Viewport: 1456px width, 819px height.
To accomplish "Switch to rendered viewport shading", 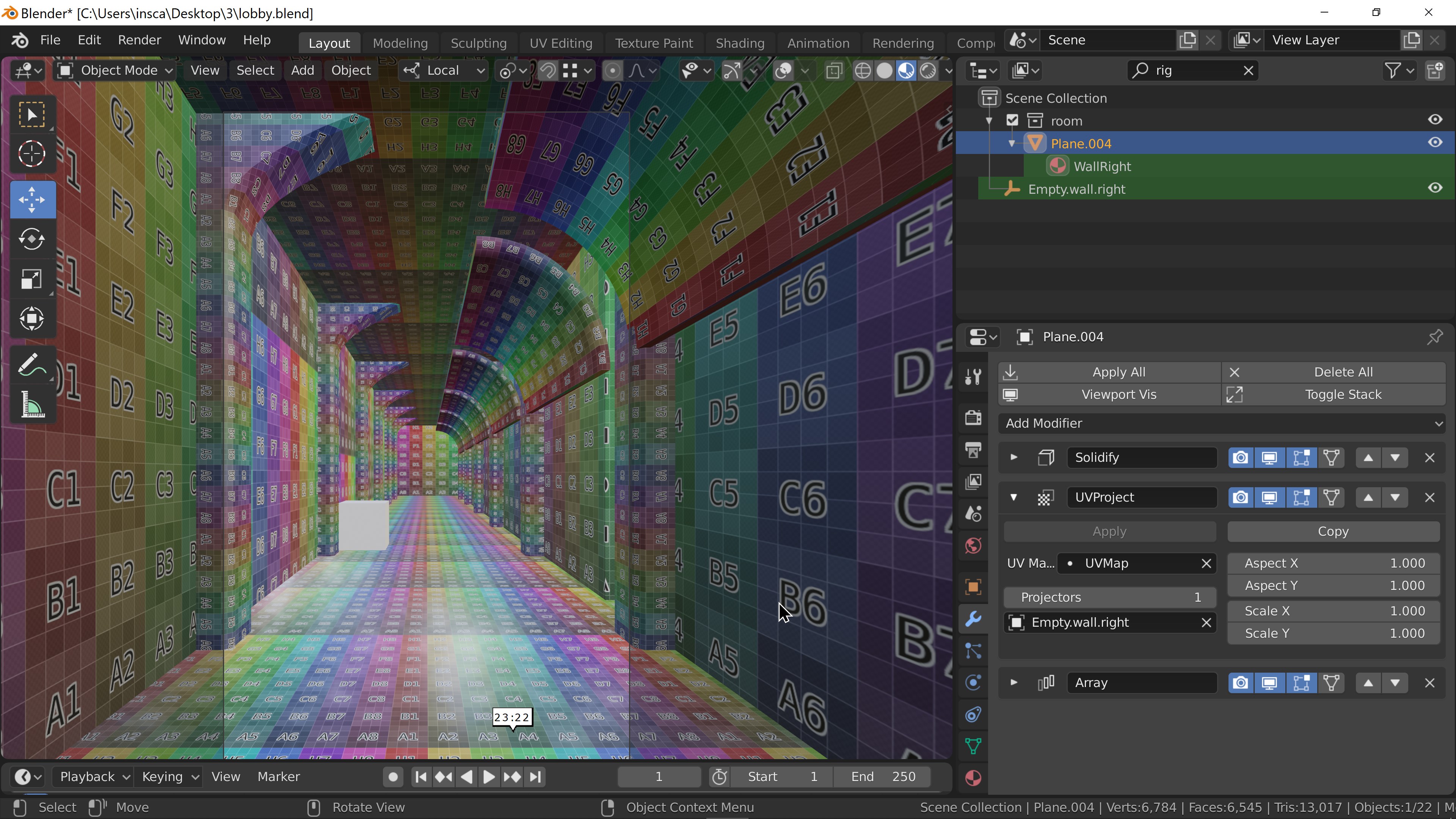I will click(x=927, y=71).
